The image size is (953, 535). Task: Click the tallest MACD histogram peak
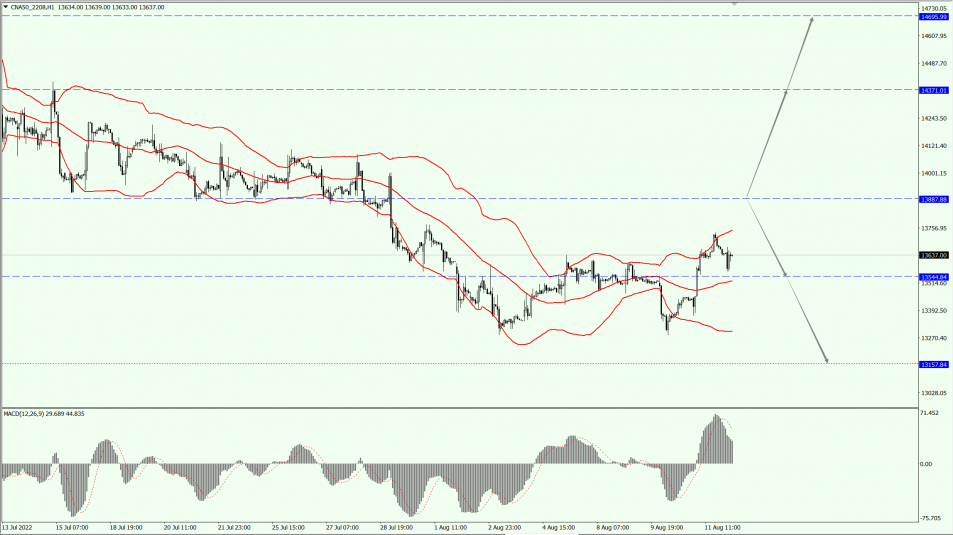[716, 418]
